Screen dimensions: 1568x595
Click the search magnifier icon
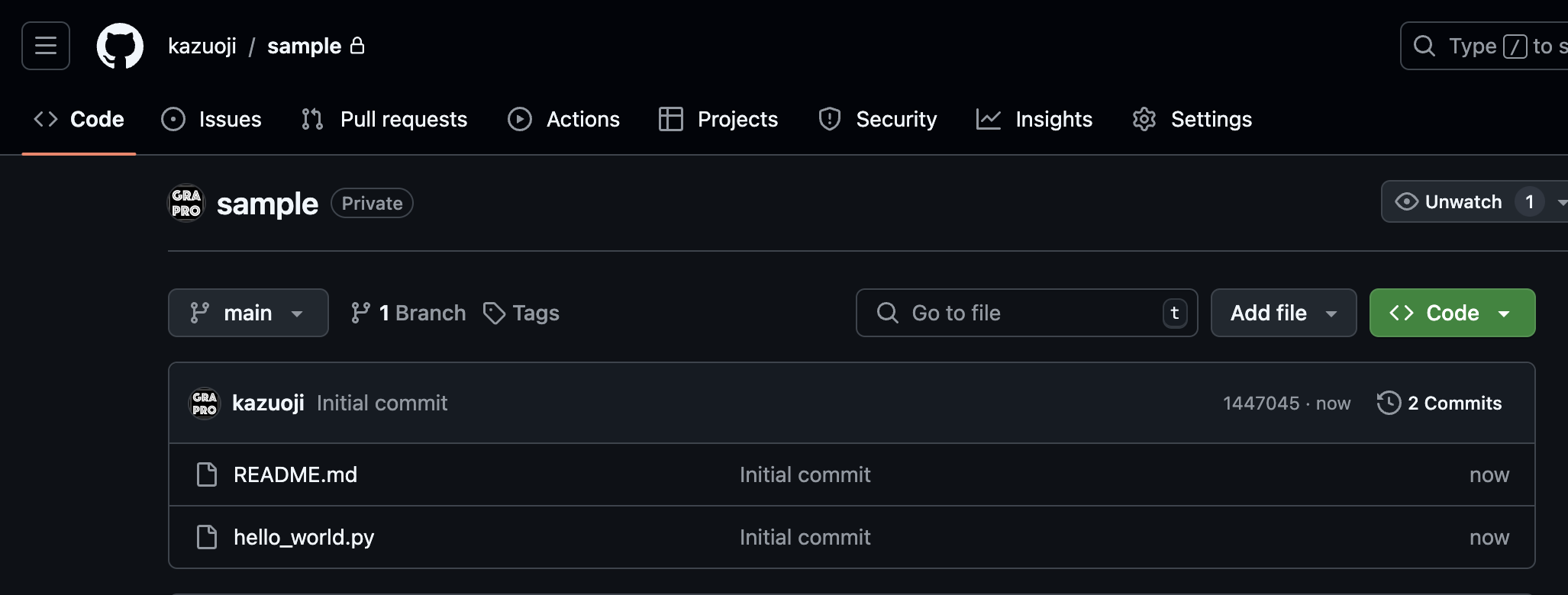[x=1424, y=46]
